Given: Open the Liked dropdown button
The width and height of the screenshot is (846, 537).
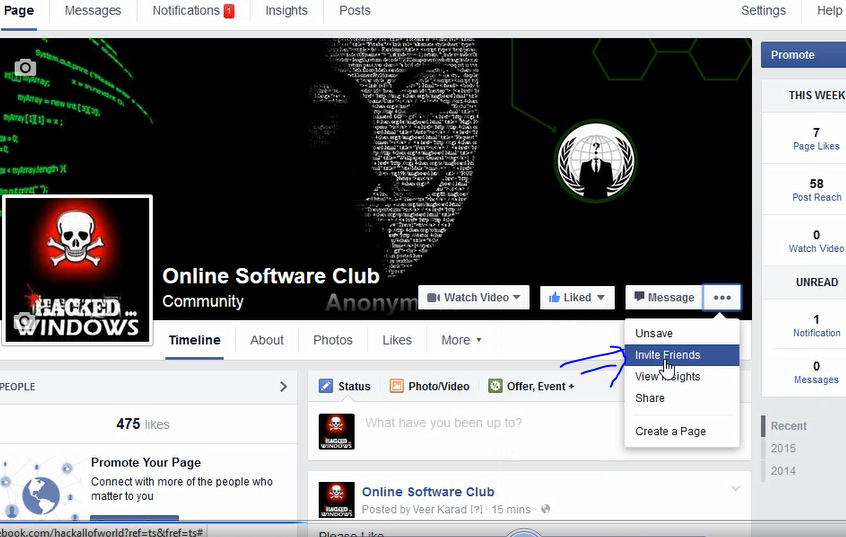Looking at the screenshot, I should click(x=577, y=297).
